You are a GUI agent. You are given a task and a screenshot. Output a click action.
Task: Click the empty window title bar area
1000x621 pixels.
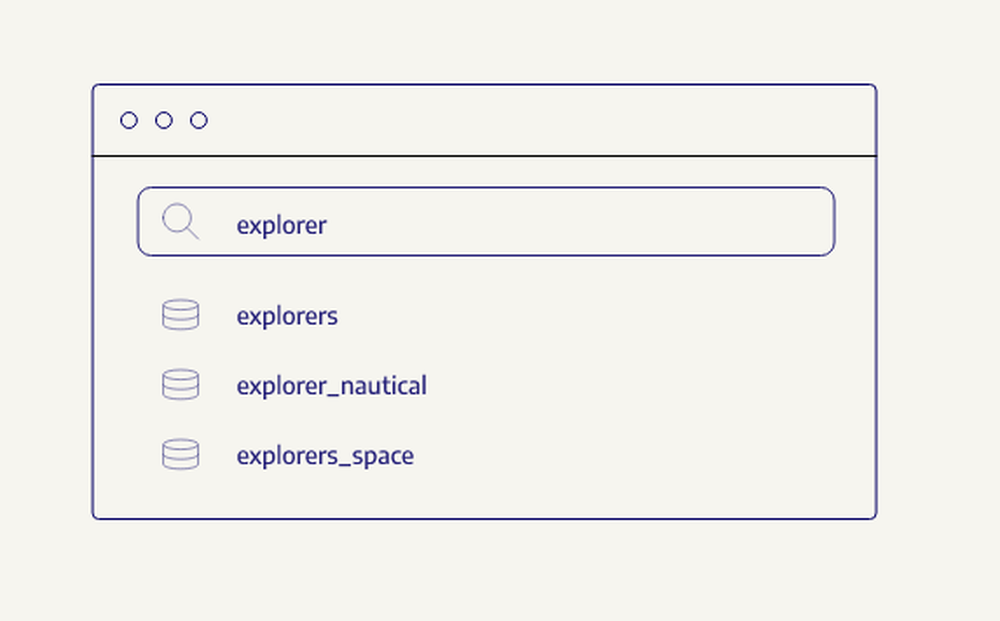542,121
